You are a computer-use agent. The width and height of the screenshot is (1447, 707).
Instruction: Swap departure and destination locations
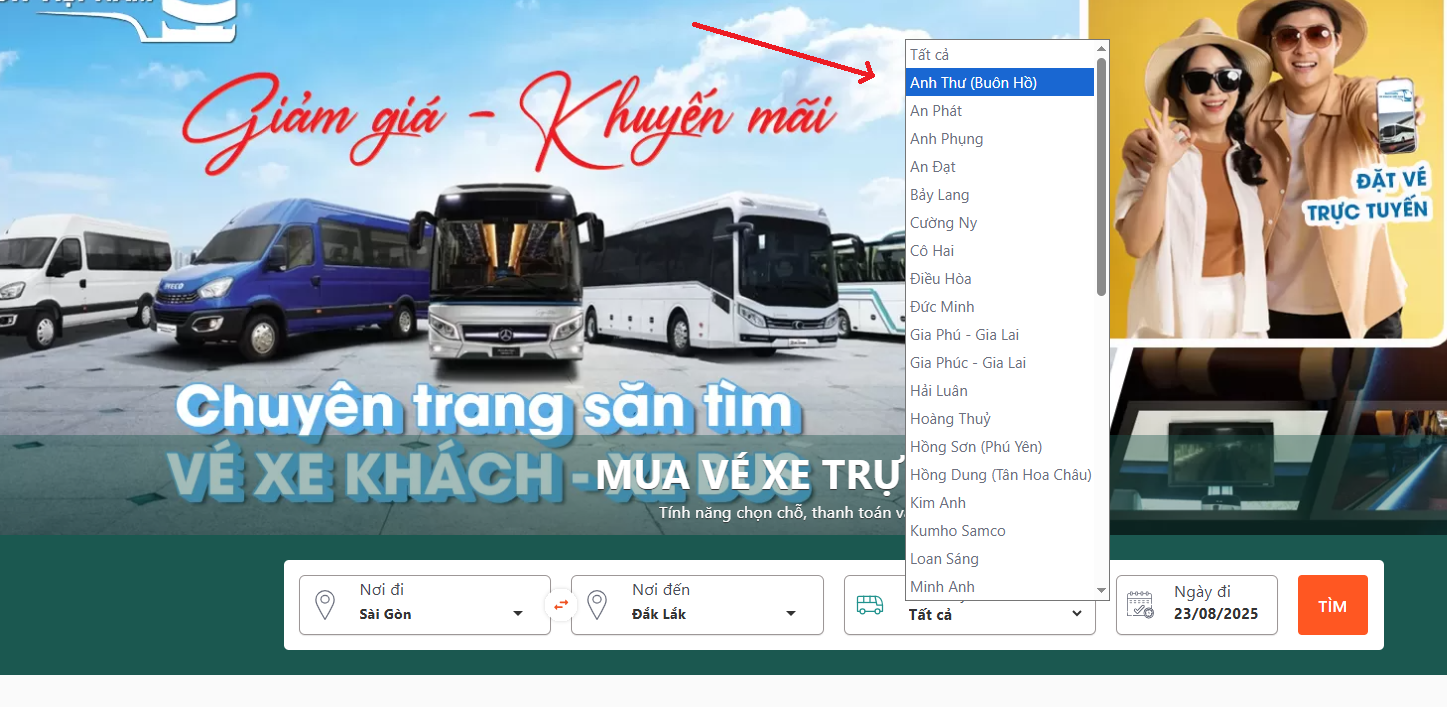point(561,605)
